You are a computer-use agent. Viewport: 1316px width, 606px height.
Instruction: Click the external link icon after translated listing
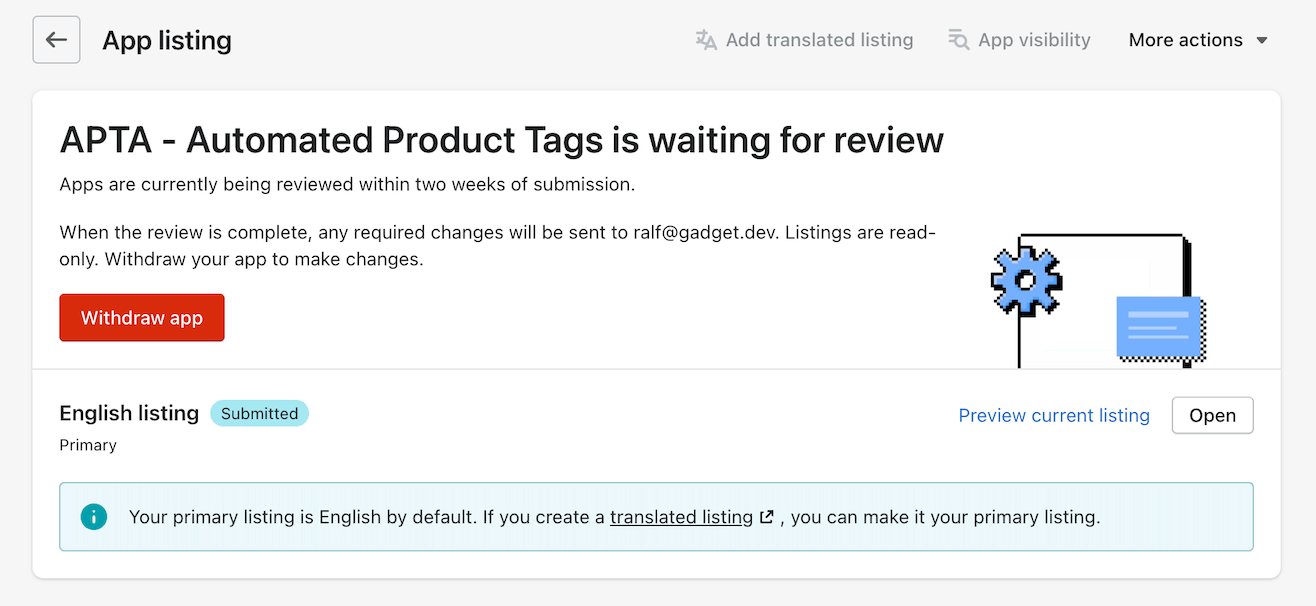(767, 518)
